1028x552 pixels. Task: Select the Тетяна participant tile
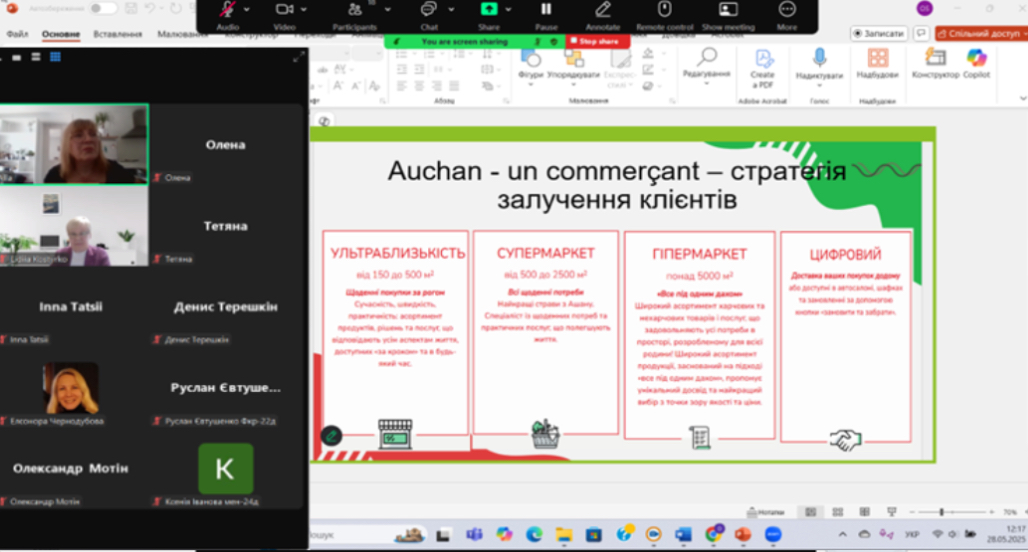tap(226, 226)
